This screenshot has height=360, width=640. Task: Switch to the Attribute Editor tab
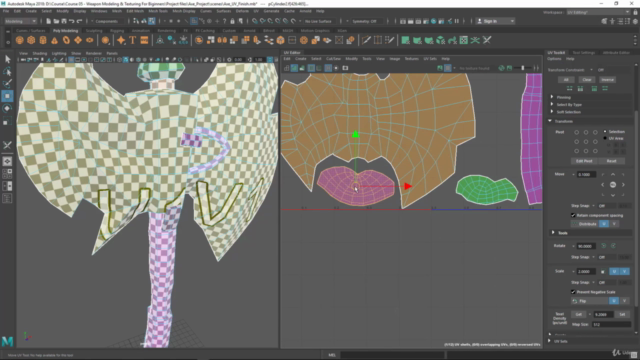click(x=616, y=53)
